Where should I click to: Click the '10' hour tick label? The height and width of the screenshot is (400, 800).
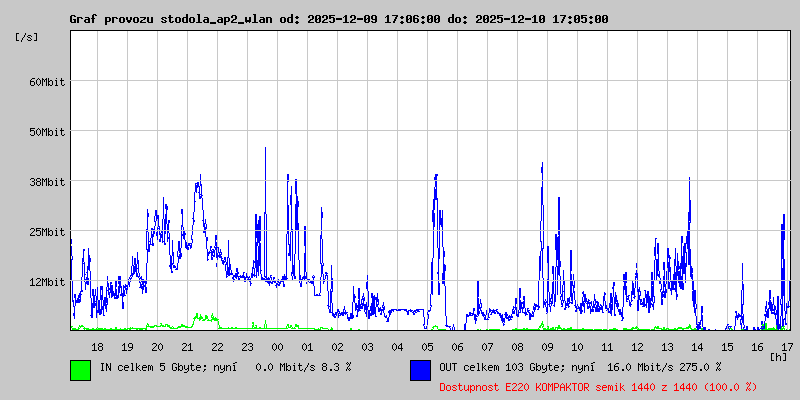[577, 347]
